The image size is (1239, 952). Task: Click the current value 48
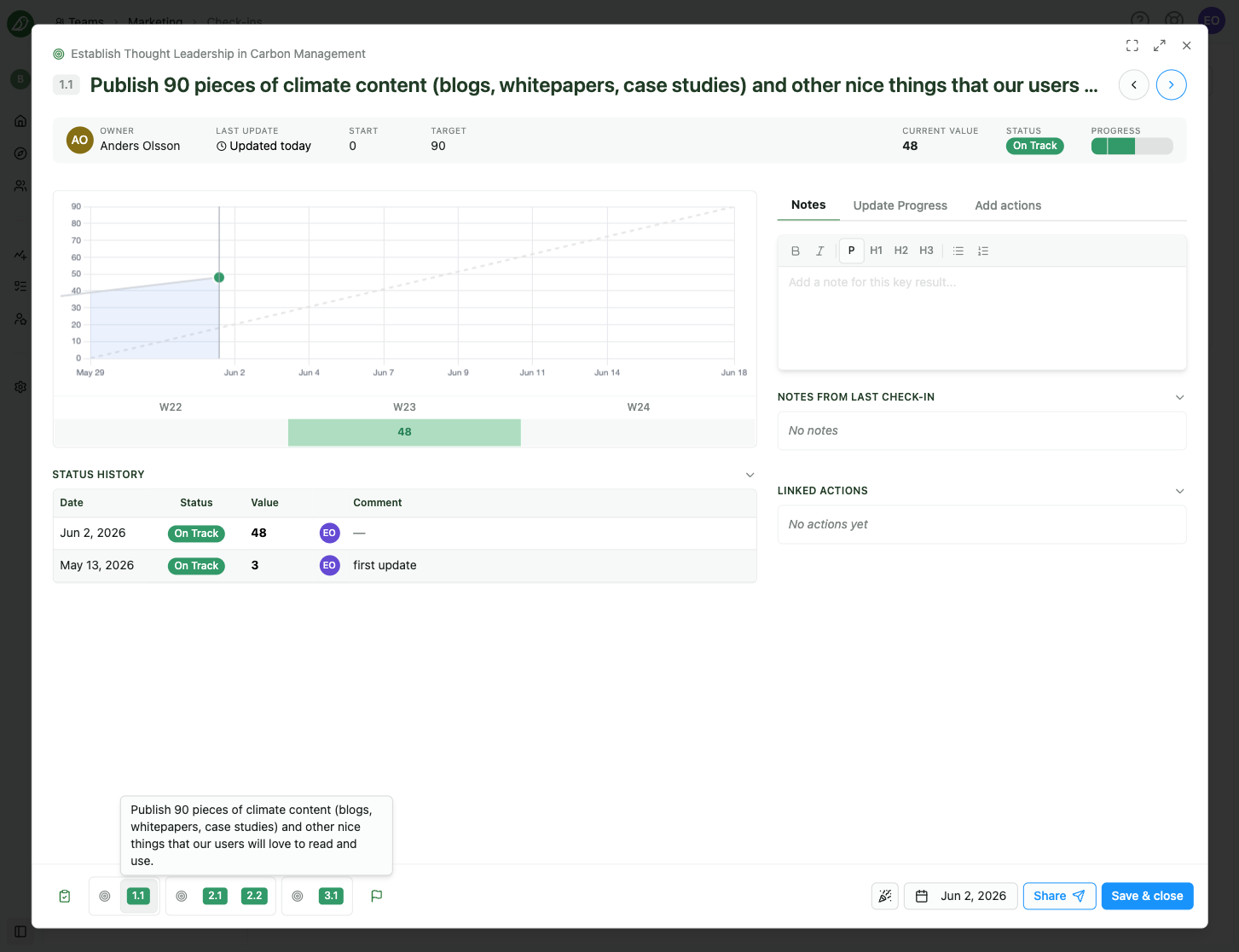click(x=910, y=146)
